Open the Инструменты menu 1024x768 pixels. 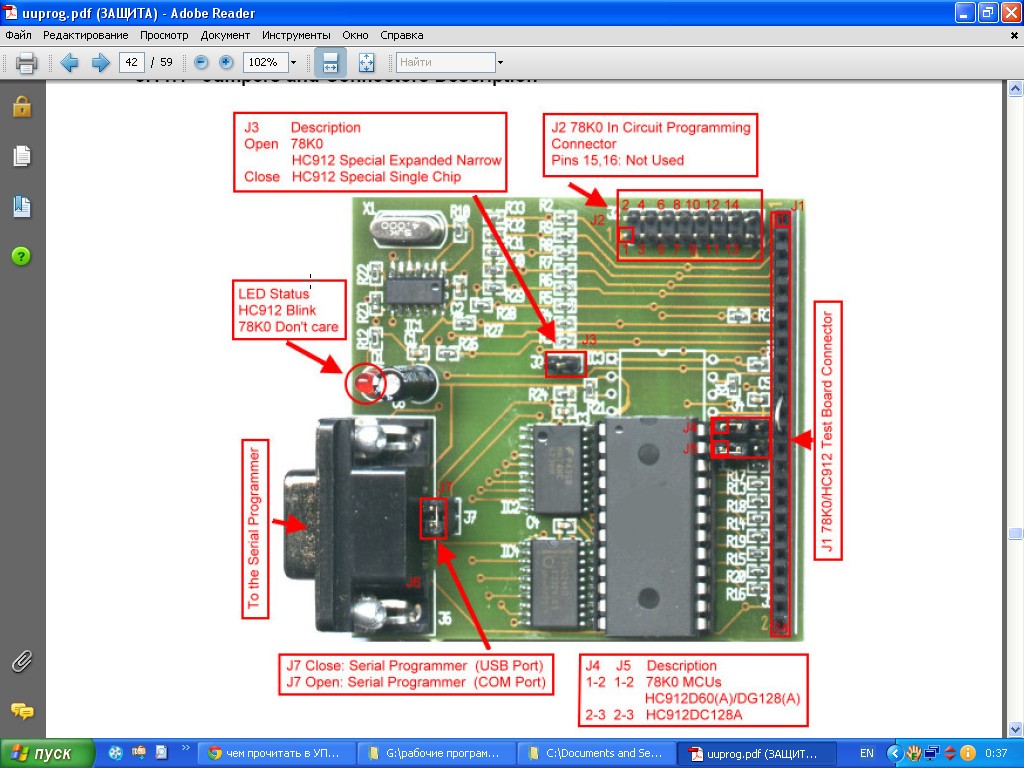[x=296, y=35]
